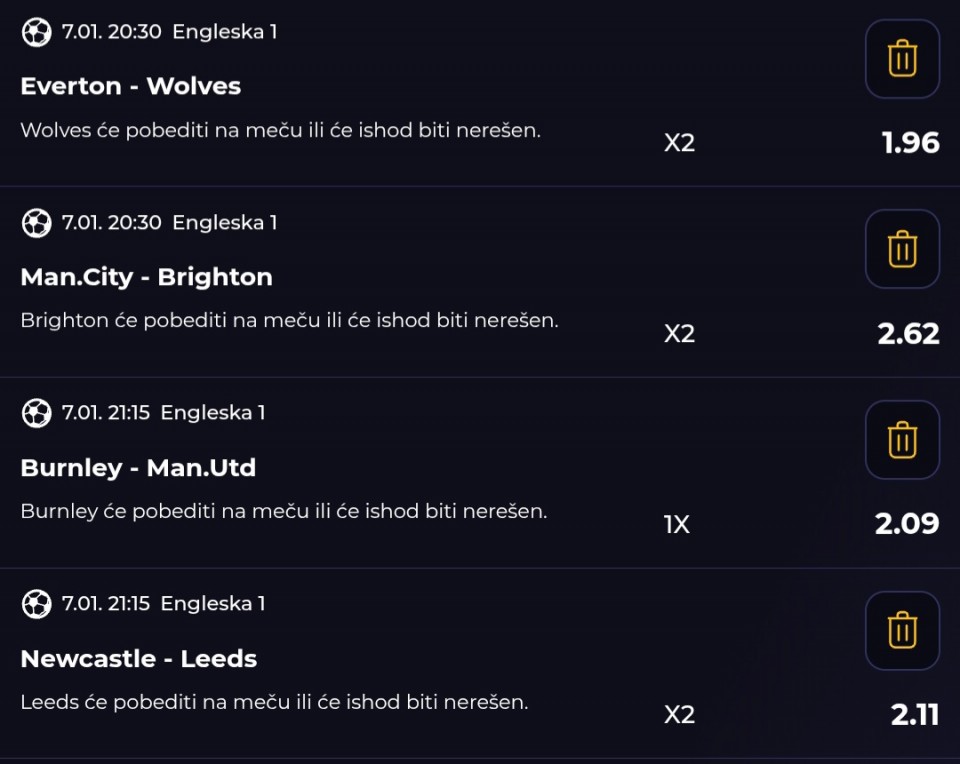Select the 2.62 odds value
The height and width of the screenshot is (764, 960).
coord(908,333)
